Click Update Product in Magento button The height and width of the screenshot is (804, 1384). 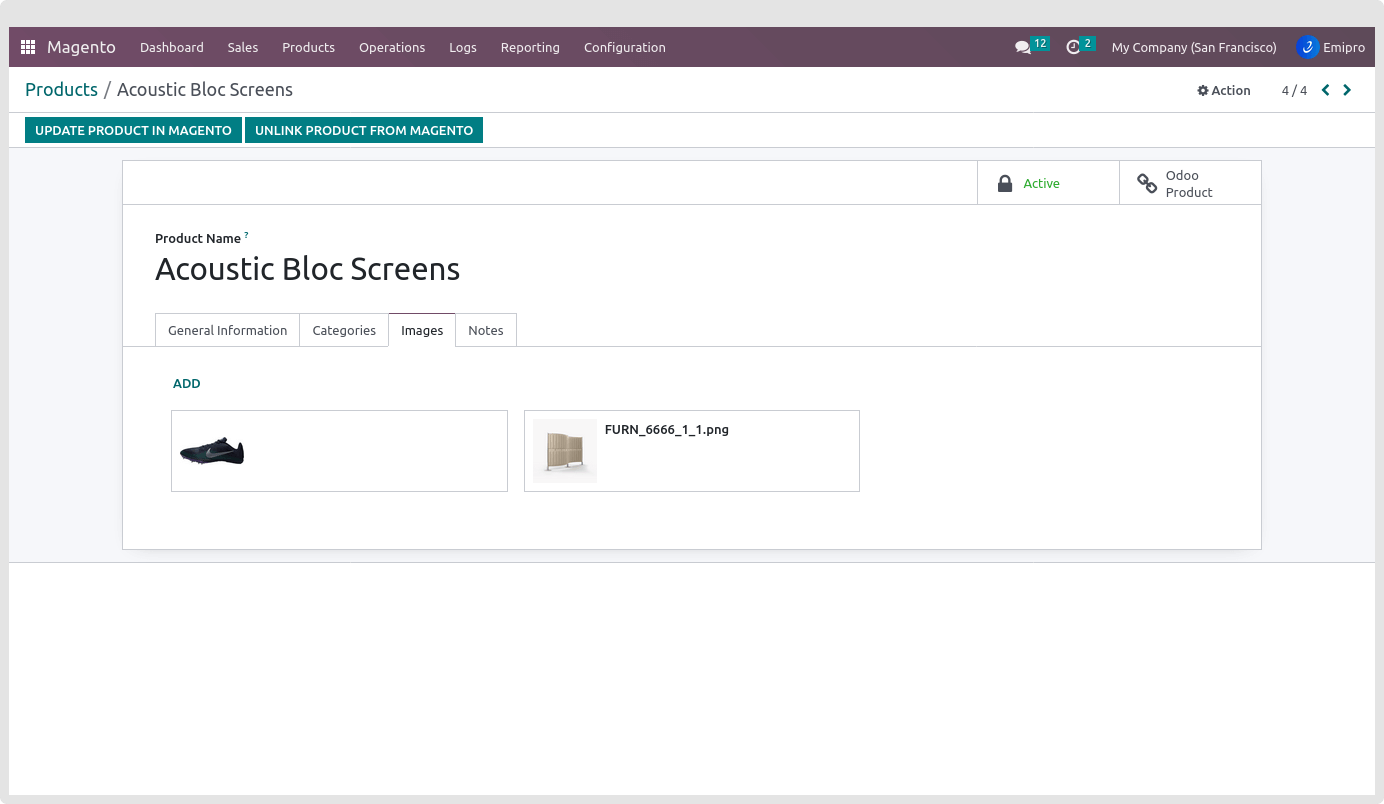click(133, 130)
